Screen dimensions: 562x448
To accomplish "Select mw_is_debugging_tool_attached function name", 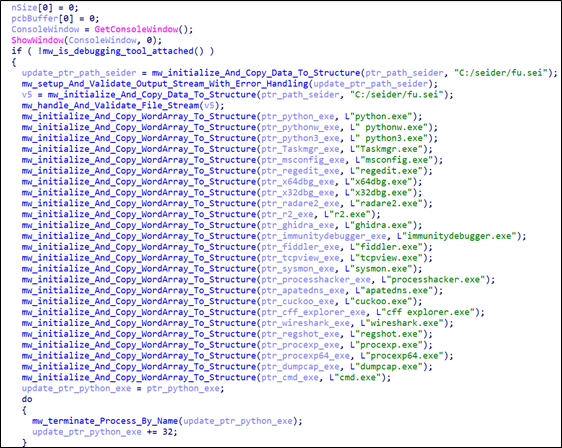I will click(118, 51).
